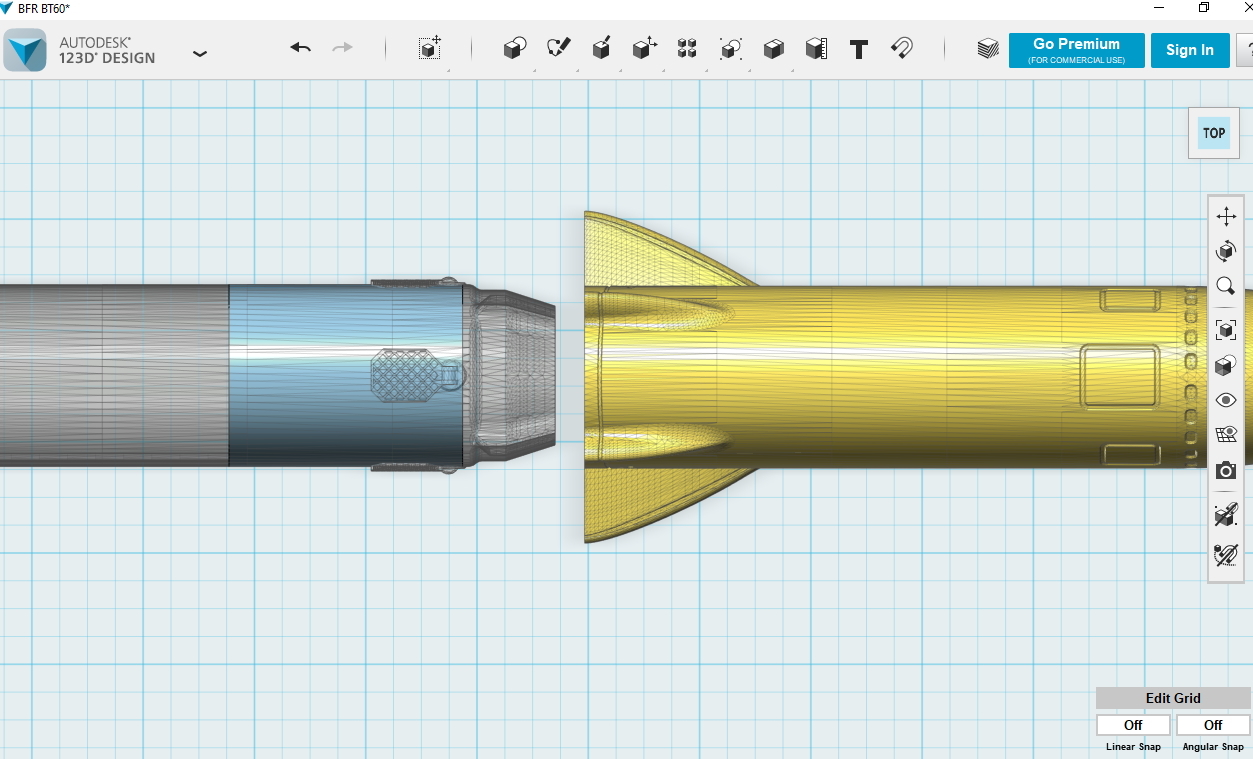This screenshot has height=759, width=1253.
Task: Select the Orbit navigation tool
Action: click(x=1226, y=251)
